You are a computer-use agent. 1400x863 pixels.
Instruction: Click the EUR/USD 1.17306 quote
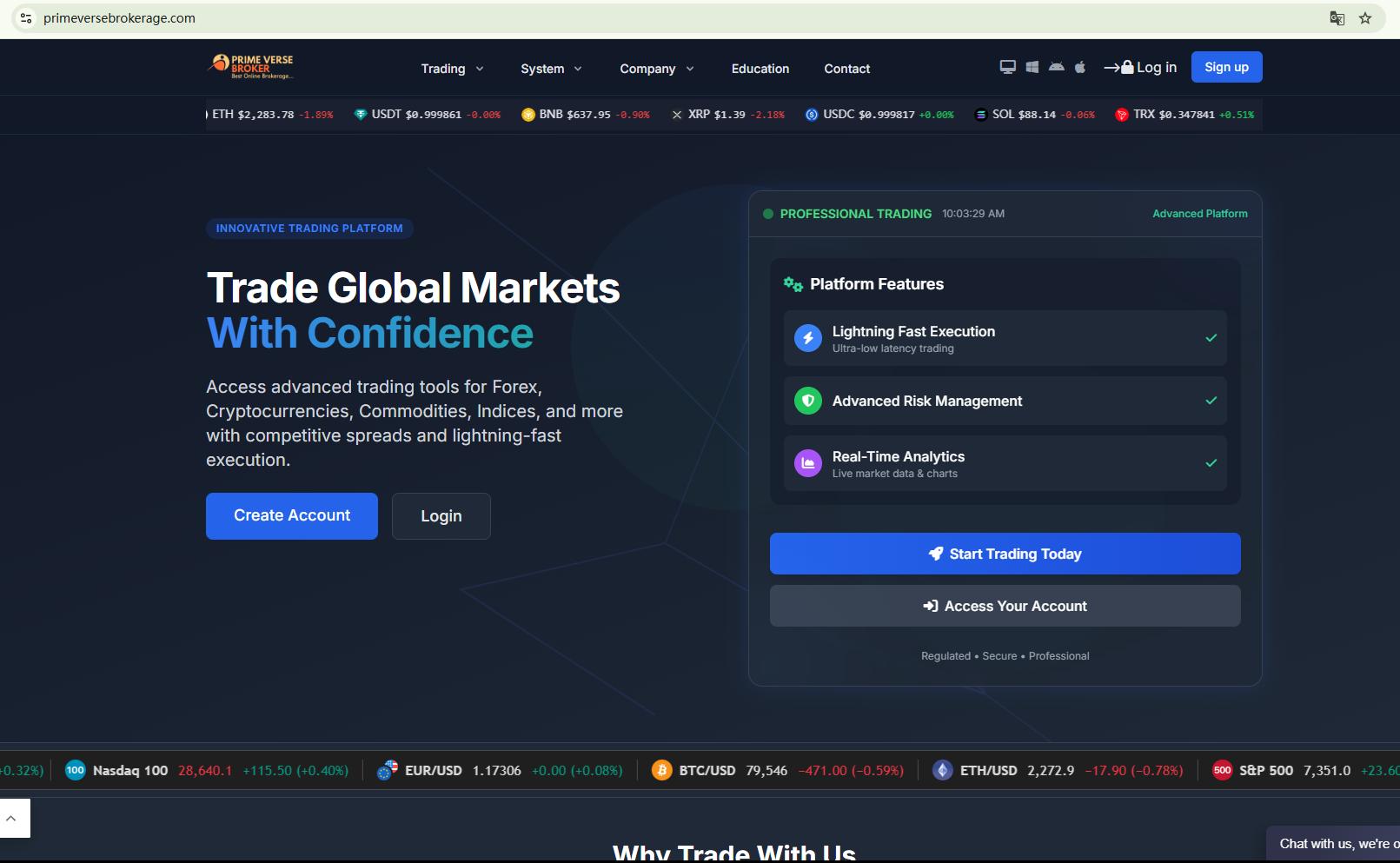[500, 770]
